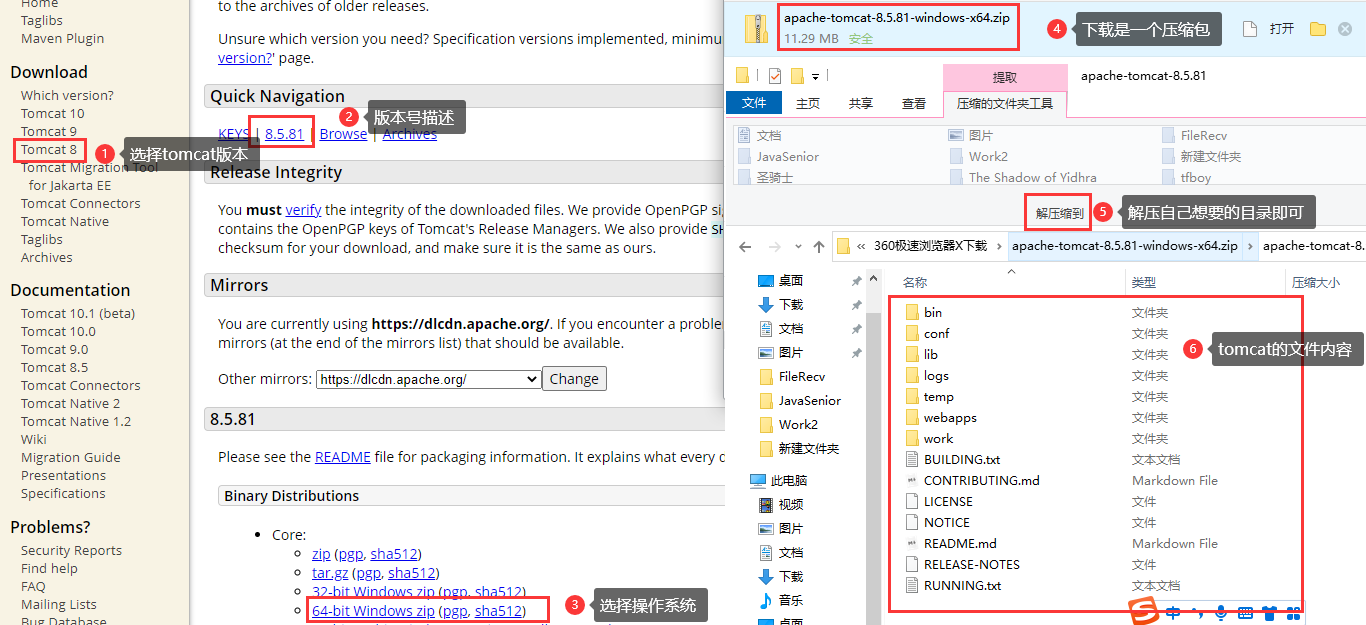
Task: Click 360极速浏览器X下载 breadcrumb segment
Action: tap(930, 246)
